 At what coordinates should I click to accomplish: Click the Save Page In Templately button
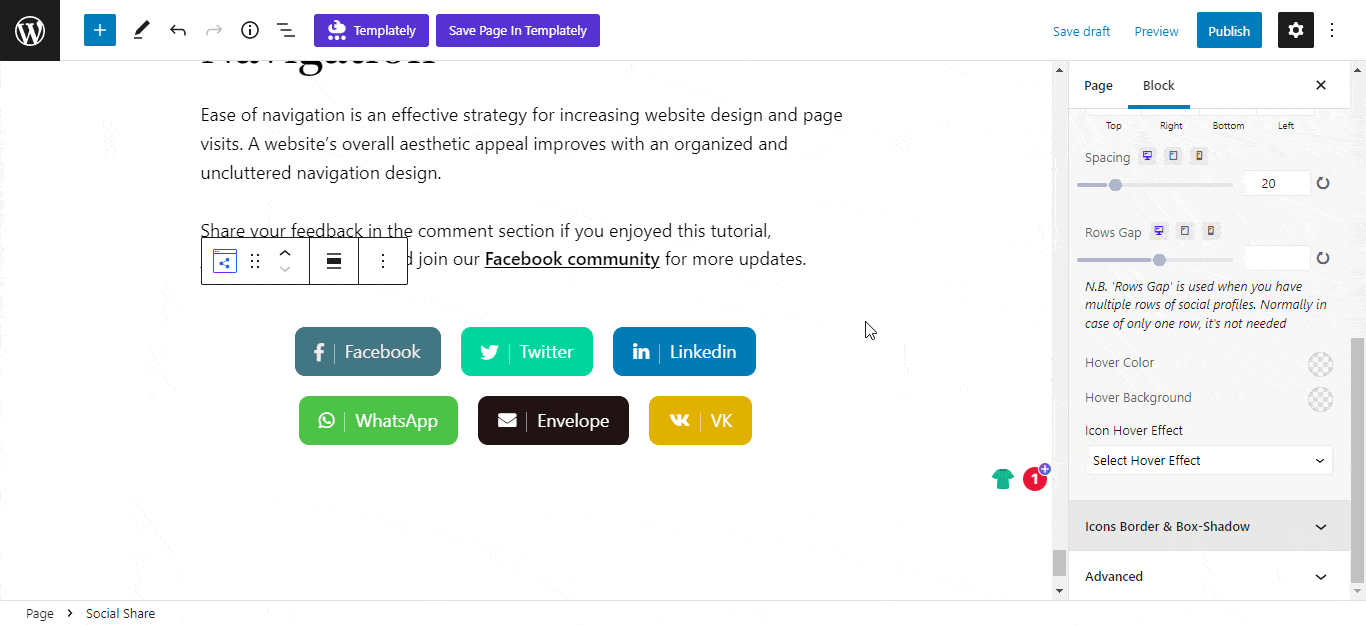pos(517,30)
